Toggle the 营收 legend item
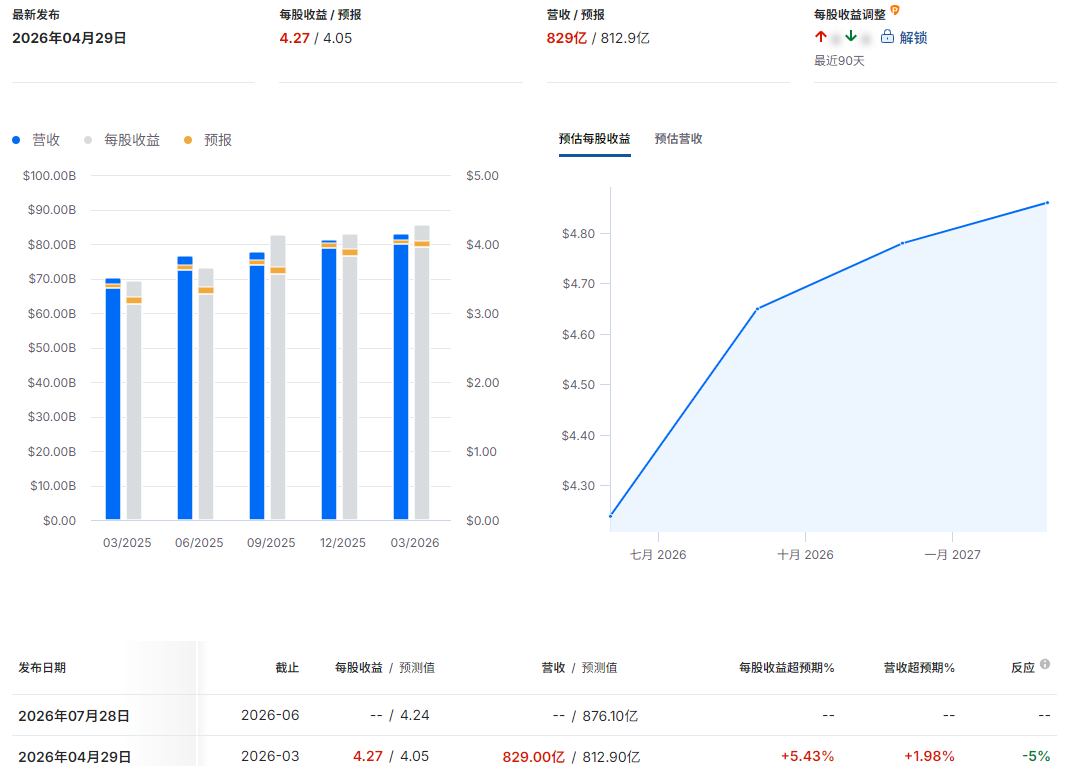1065x766 pixels. (37, 140)
